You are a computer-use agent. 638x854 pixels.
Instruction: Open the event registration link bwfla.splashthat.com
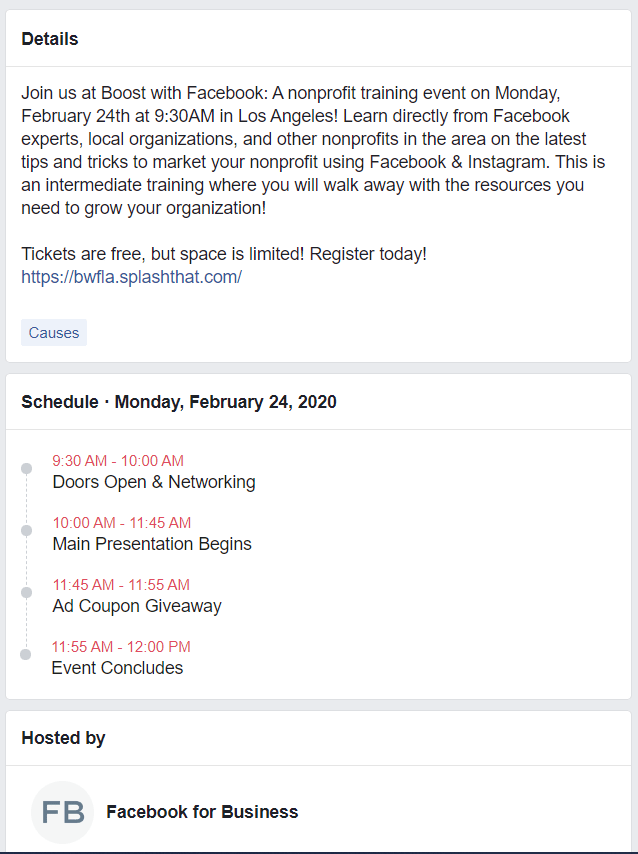(132, 276)
